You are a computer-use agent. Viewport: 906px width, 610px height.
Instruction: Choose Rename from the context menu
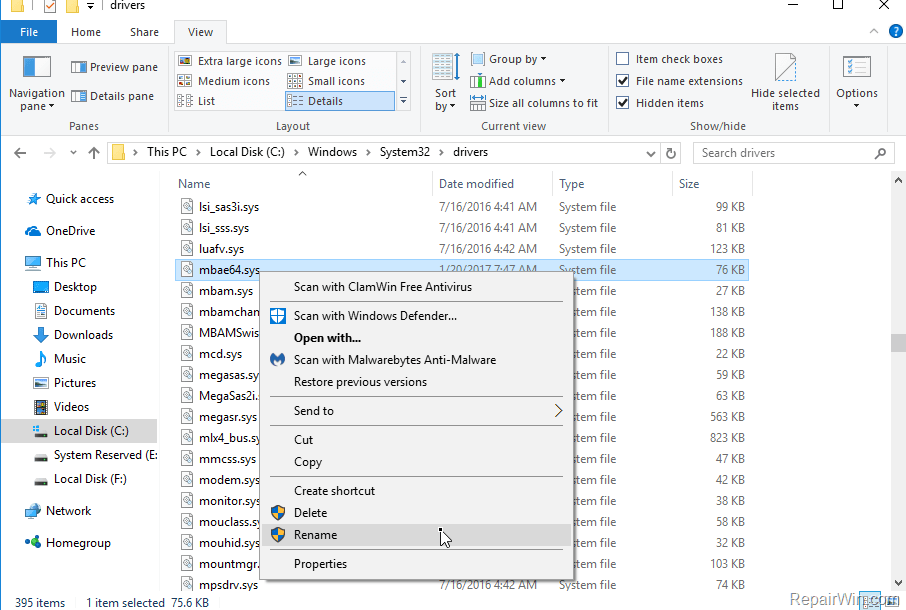[x=316, y=535]
